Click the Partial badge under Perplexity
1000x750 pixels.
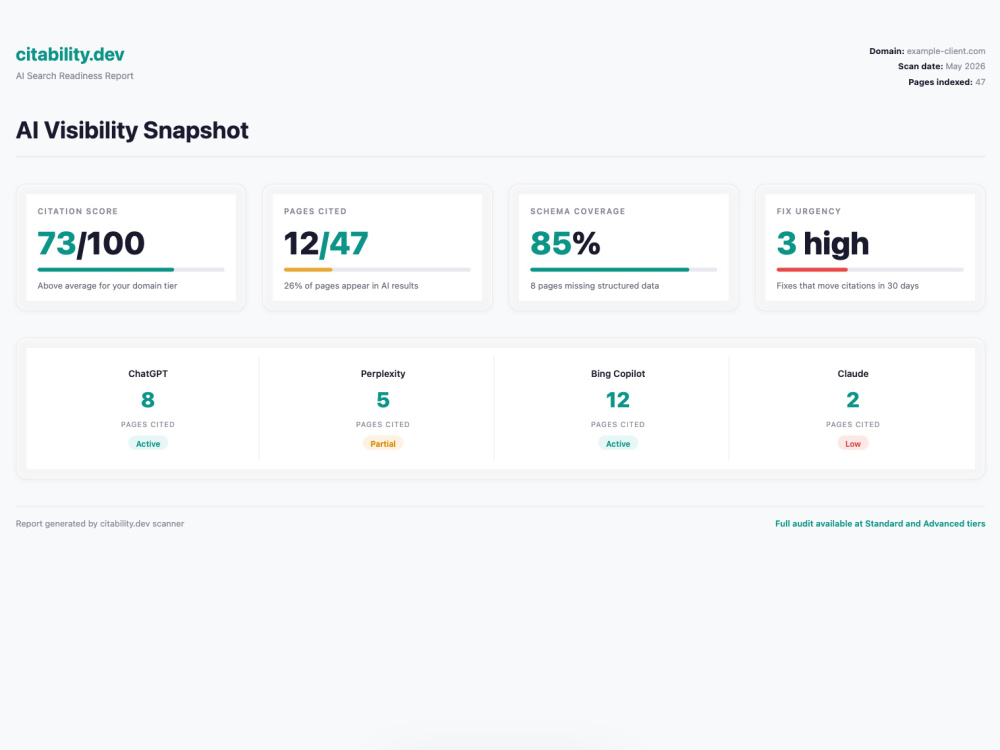(383, 444)
